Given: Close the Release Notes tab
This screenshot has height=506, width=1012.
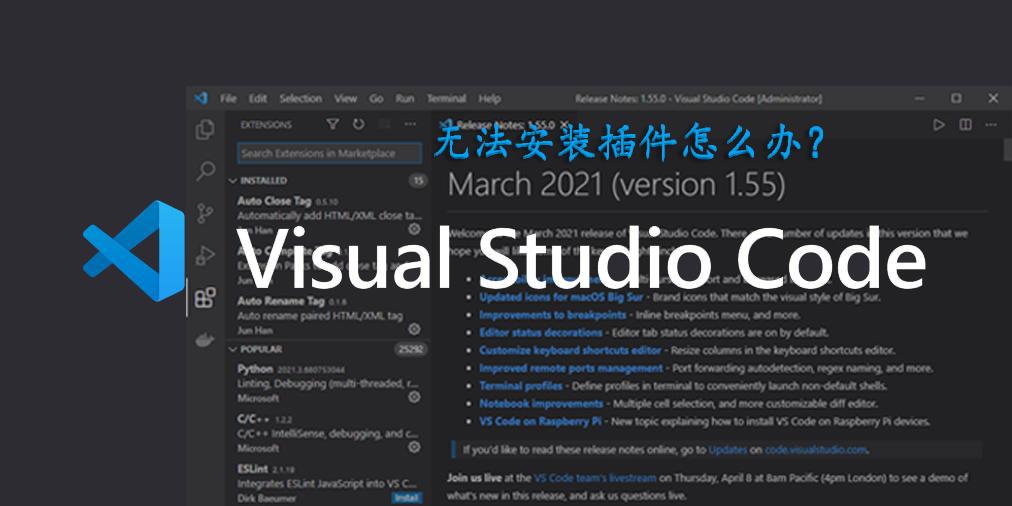Looking at the screenshot, I should [x=565, y=125].
